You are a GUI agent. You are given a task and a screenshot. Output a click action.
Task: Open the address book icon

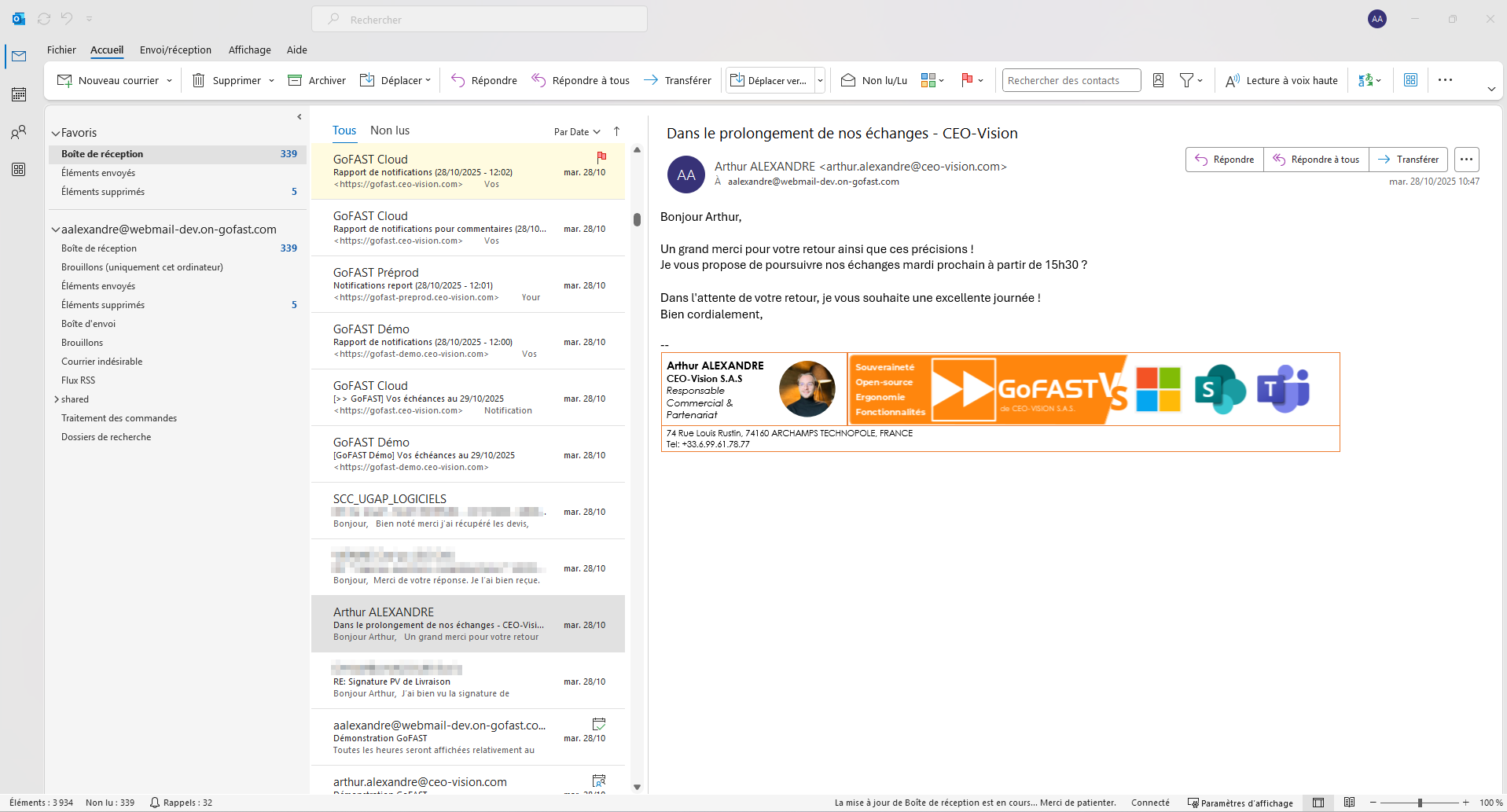[x=1158, y=79]
